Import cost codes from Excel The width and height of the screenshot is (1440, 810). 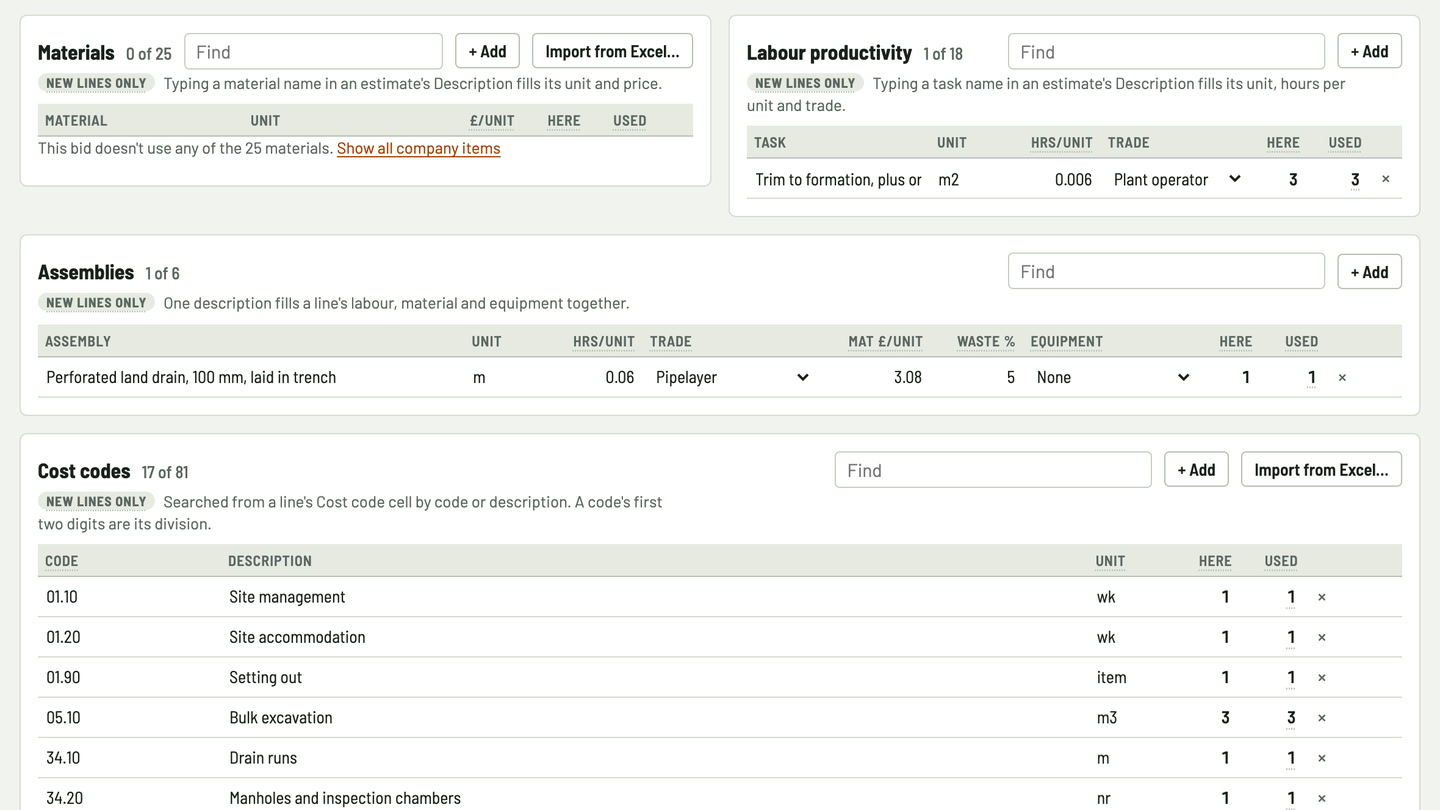[1321, 469]
